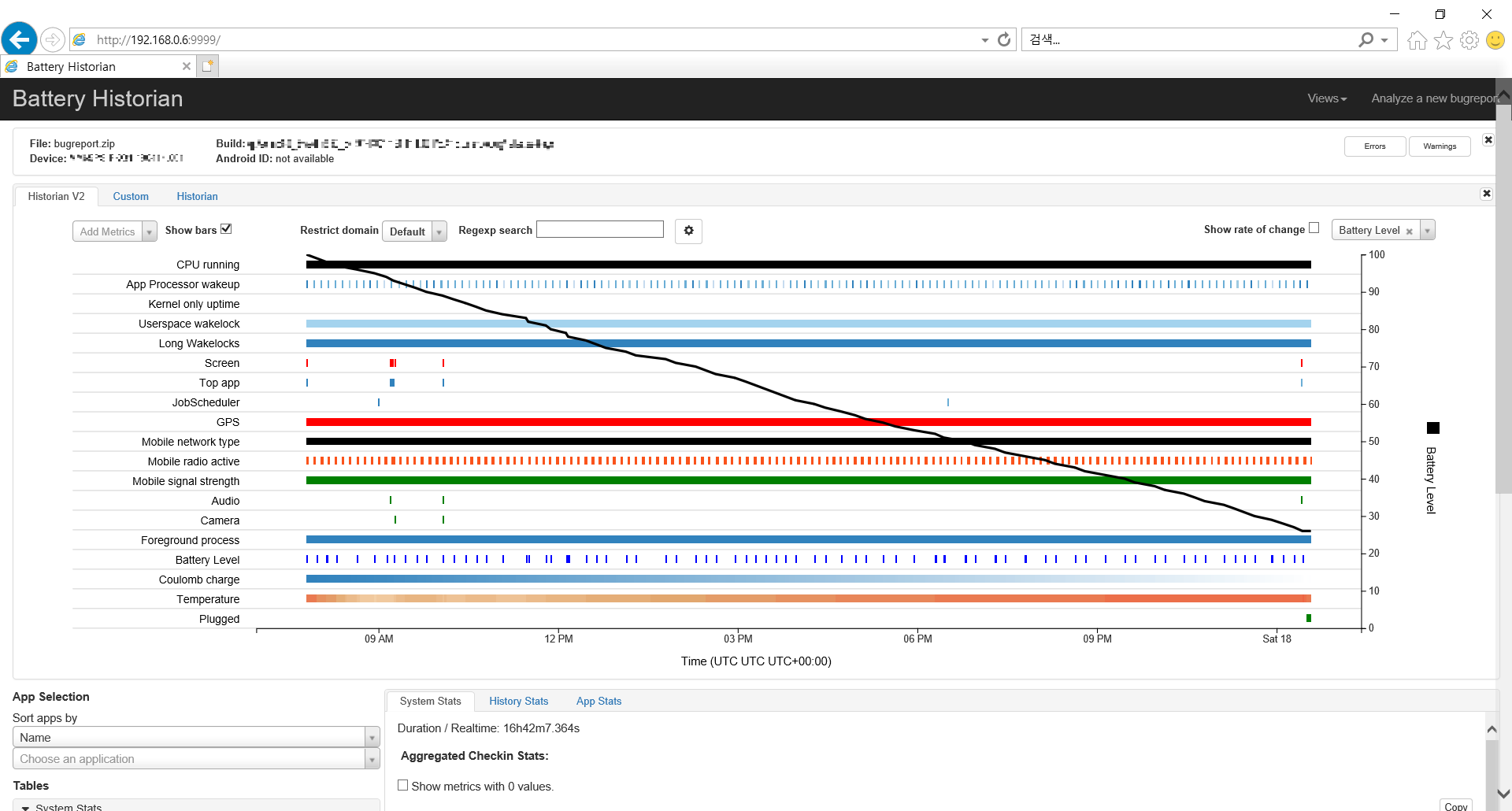Click in the Regexp search field

pos(600,229)
